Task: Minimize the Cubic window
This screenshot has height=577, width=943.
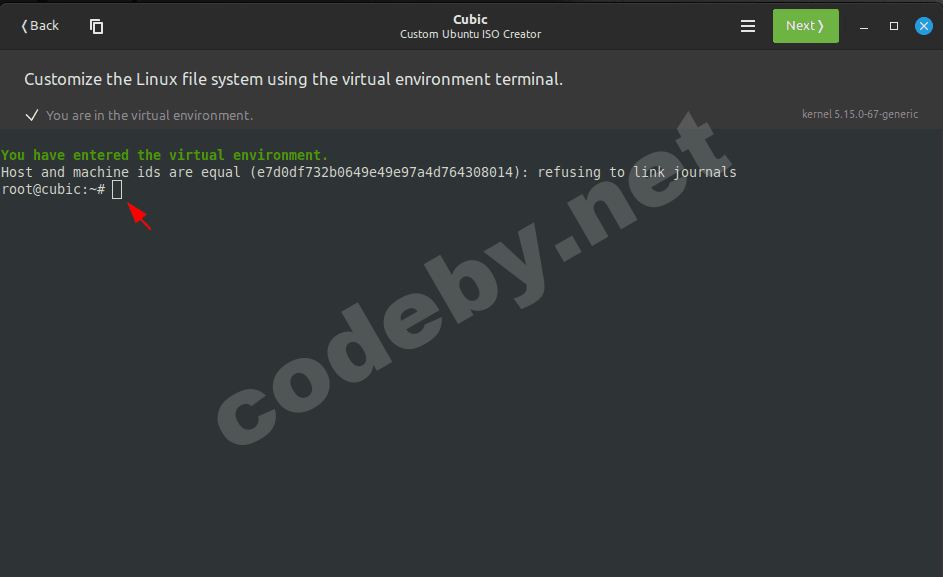Action: [864, 26]
